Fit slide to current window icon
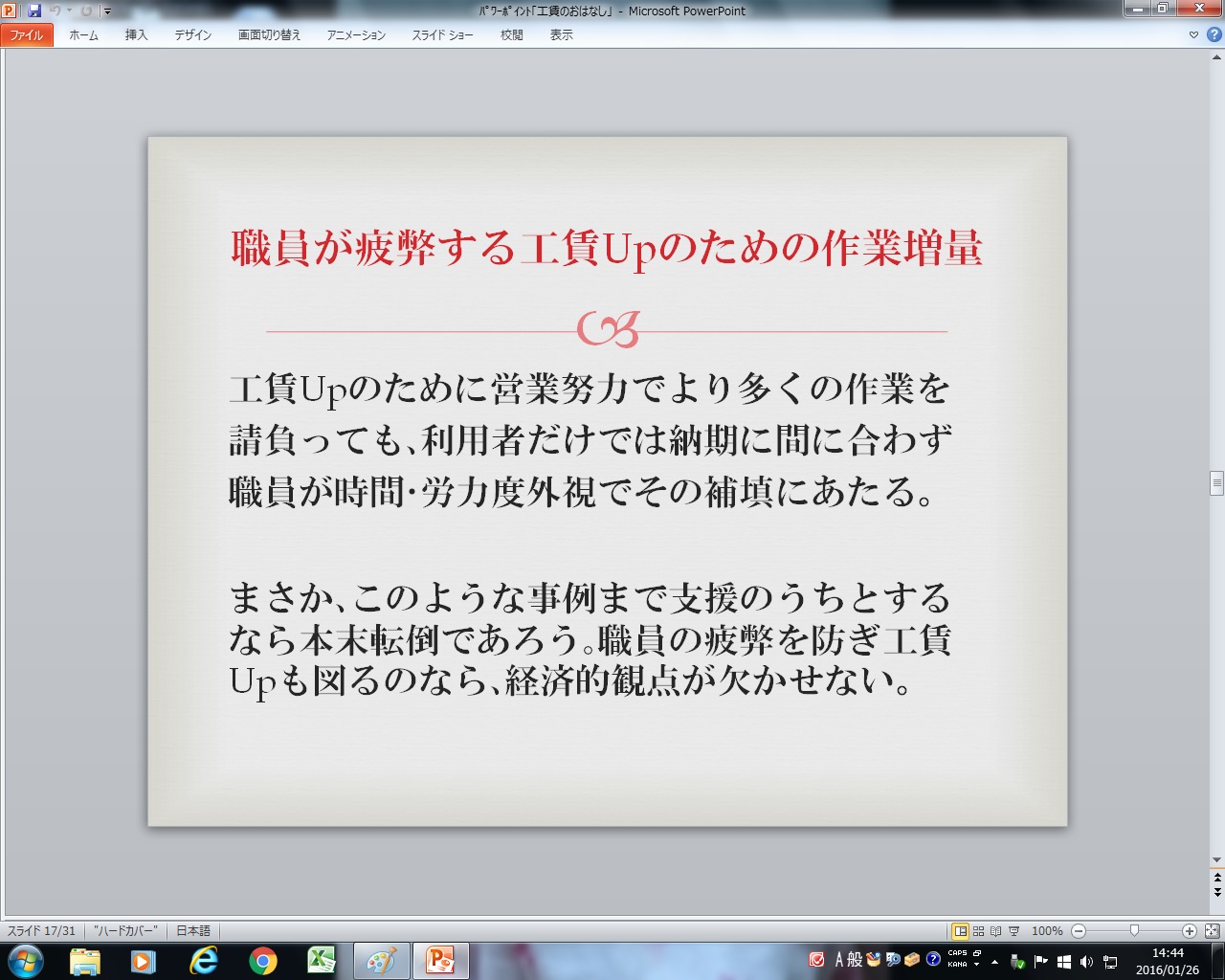This screenshot has height=980, width=1225. pos(1212,930)
